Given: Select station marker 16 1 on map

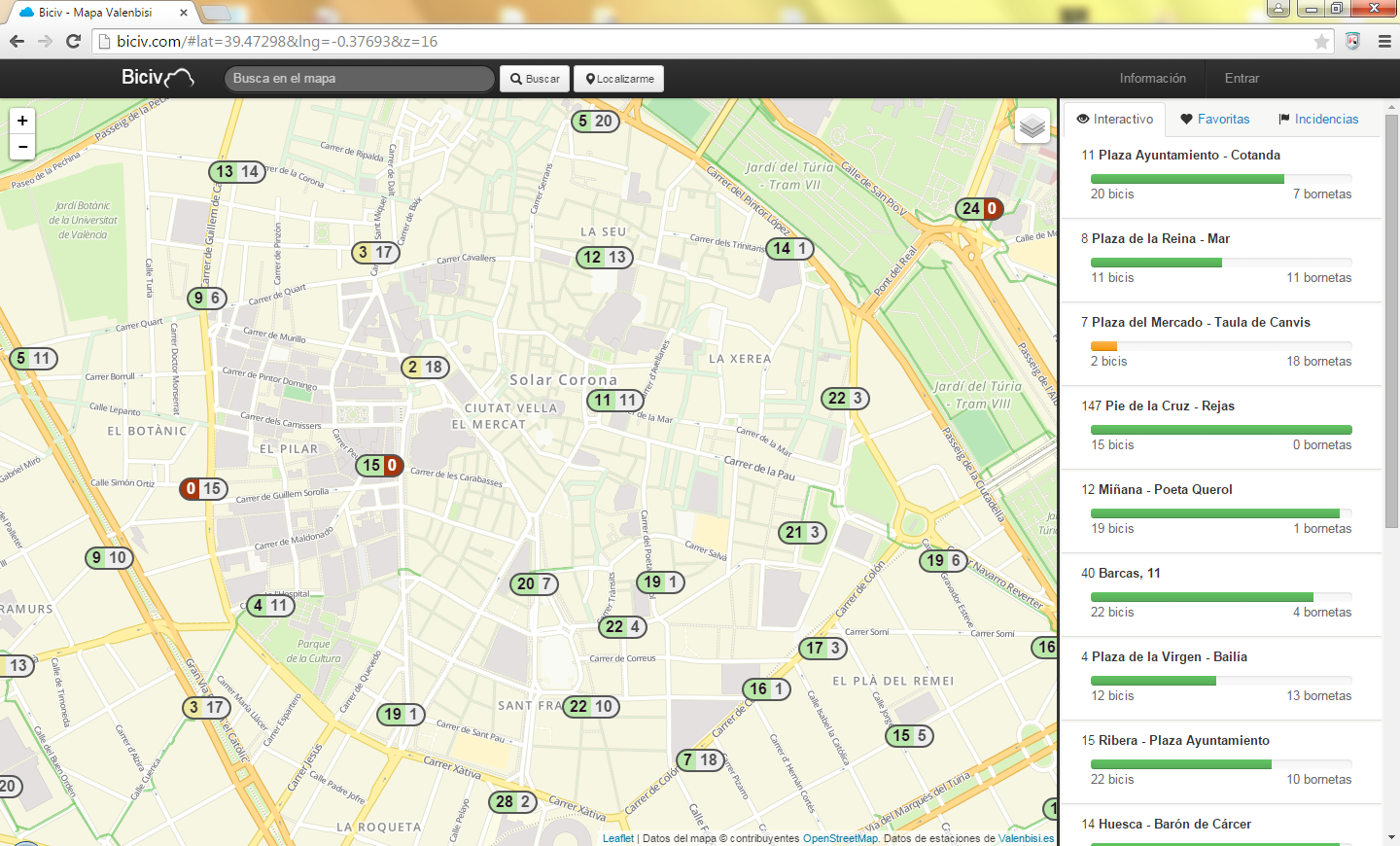Looking at the screenshot, I should (766, 689).
